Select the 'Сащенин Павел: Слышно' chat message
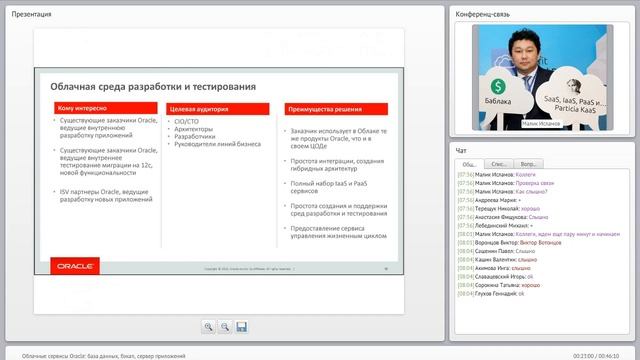 point(496,251)
